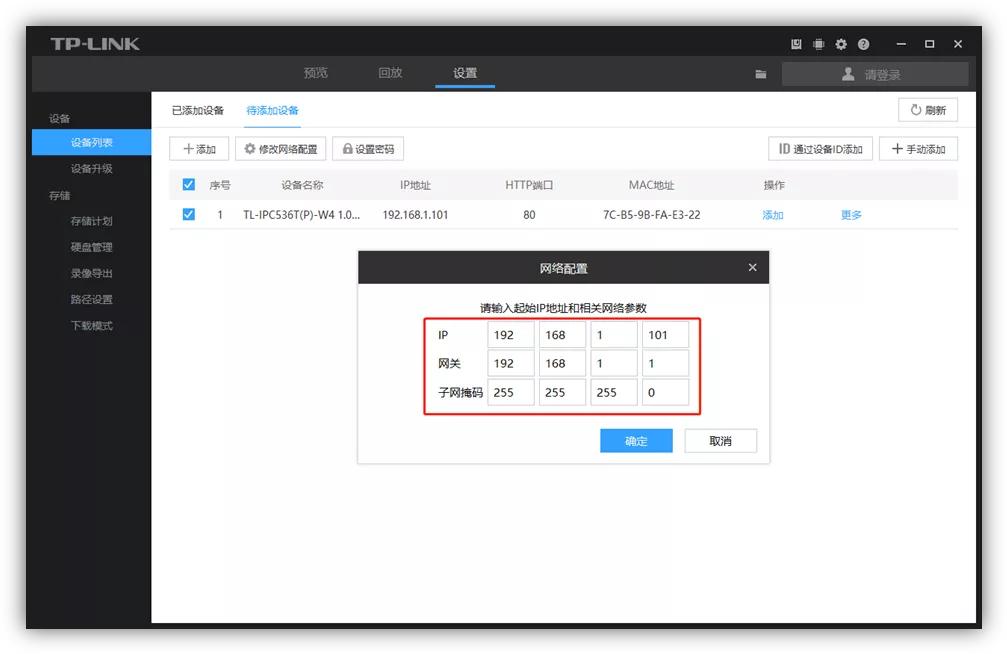1007x654 pixels.
Task: Click the user login icon labeled 请登录
Action: (848, 73)
